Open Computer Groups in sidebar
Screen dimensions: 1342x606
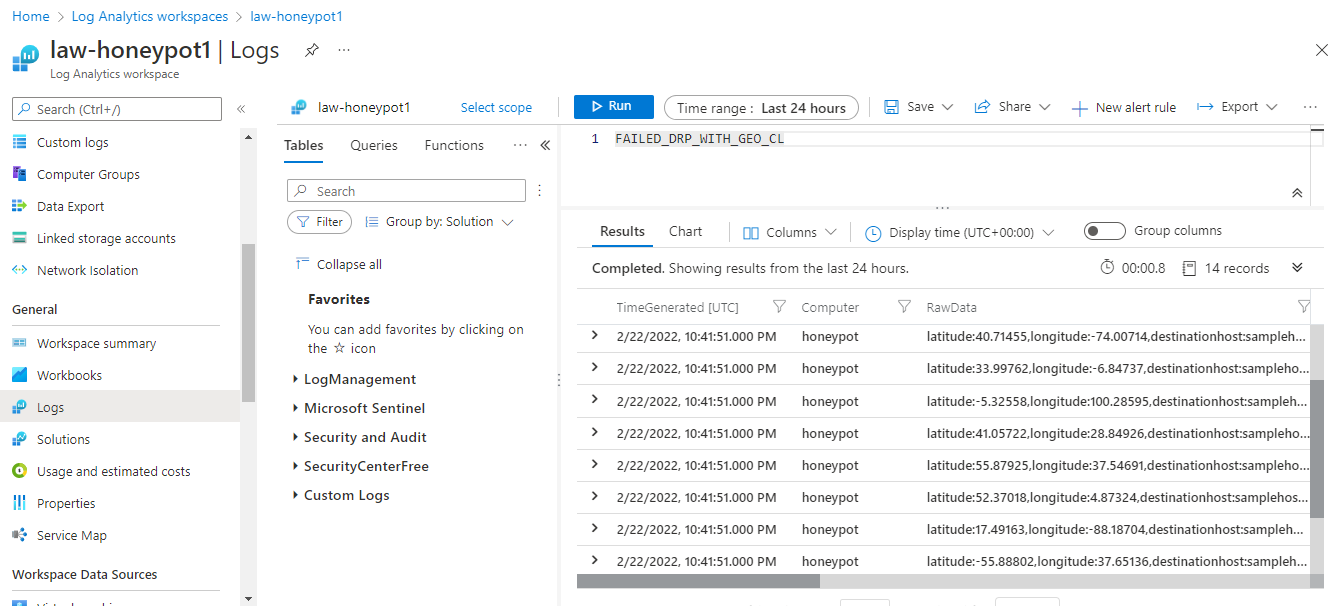pyautogui.click(x=88, y=174)
